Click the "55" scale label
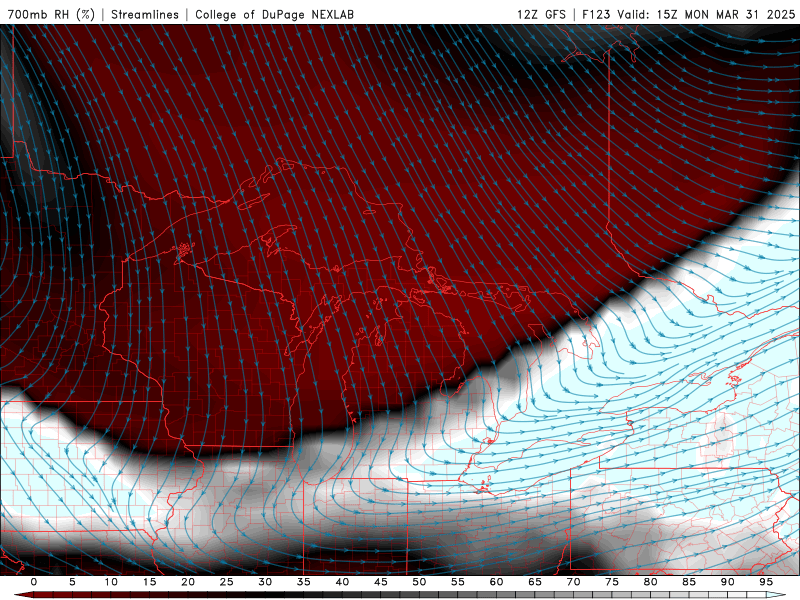800x600 pixels. (458, 582)
